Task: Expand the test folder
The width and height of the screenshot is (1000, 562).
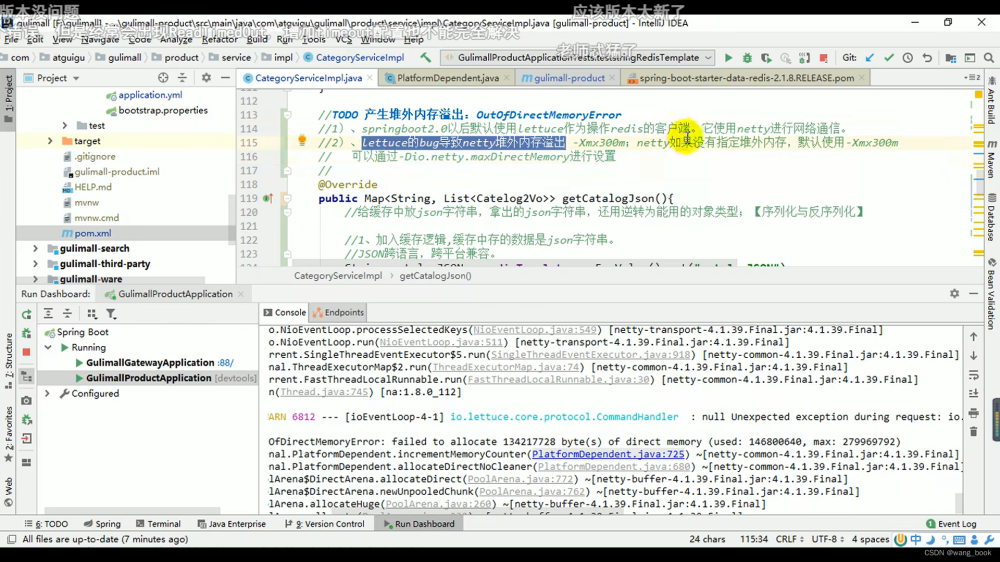Action: click(x=64, y=126)
